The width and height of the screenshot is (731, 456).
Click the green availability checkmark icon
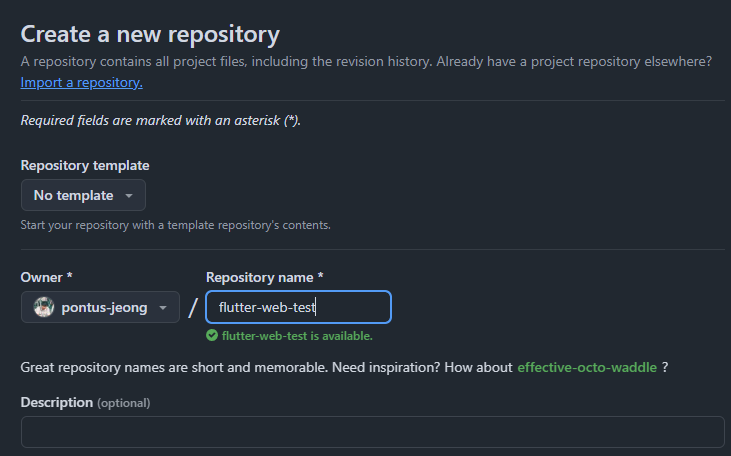click(x=212, y=336)
